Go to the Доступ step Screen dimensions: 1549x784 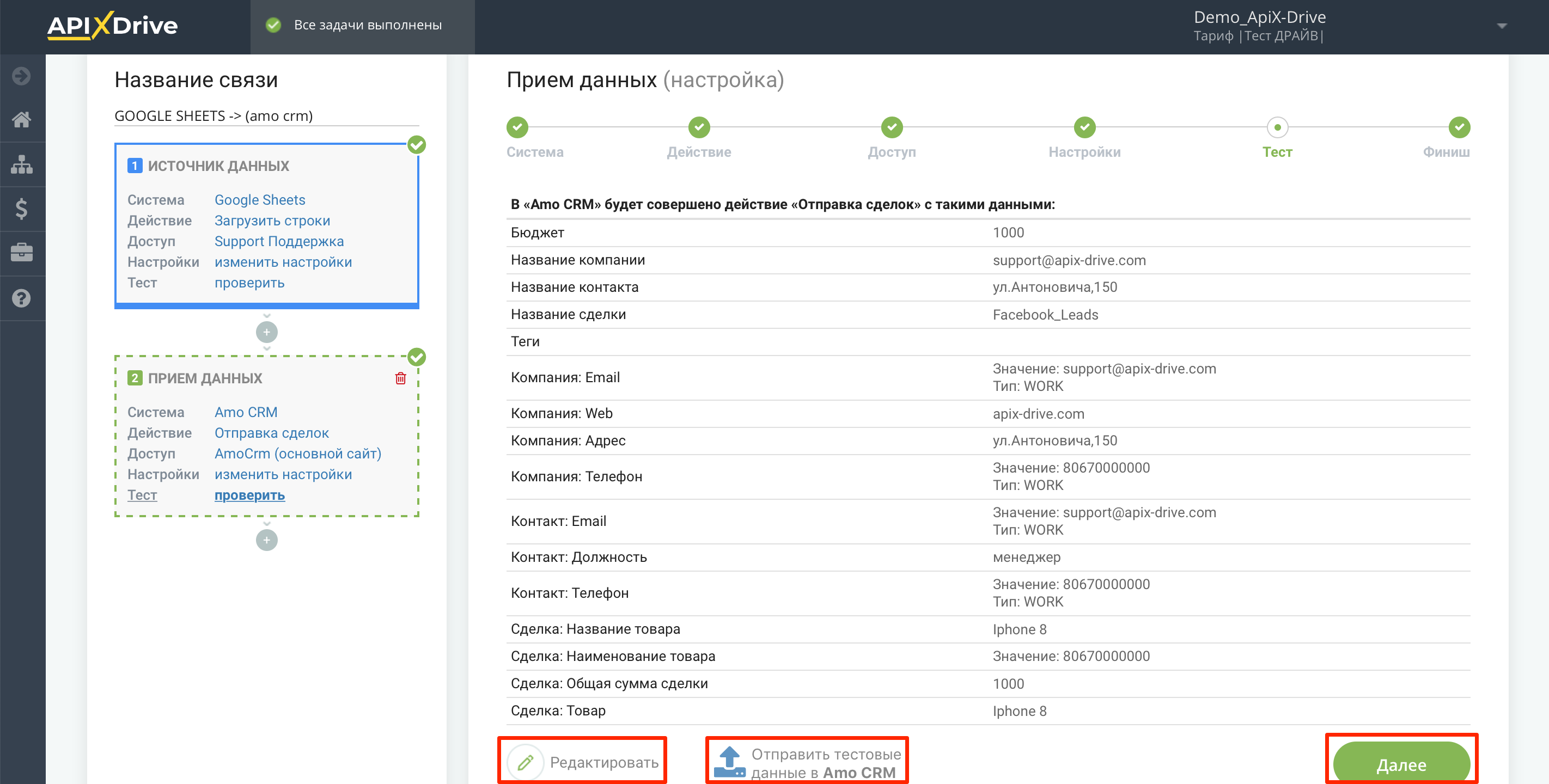pyautogui.click(x=892, y=127)
